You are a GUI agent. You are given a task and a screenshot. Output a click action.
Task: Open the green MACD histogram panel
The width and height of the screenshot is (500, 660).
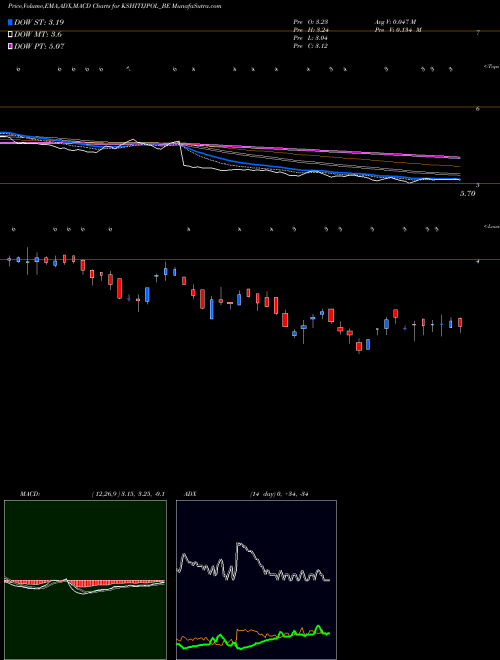point(85,580)
